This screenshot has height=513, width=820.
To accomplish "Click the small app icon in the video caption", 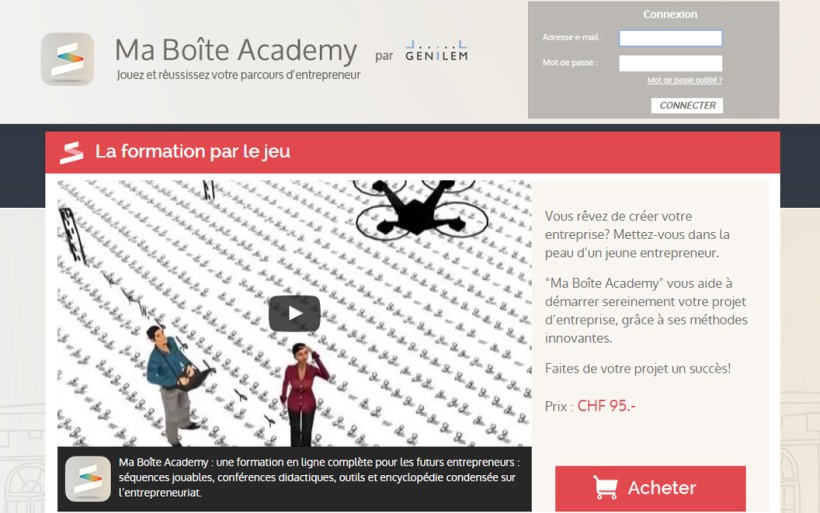I will point(88,478).
